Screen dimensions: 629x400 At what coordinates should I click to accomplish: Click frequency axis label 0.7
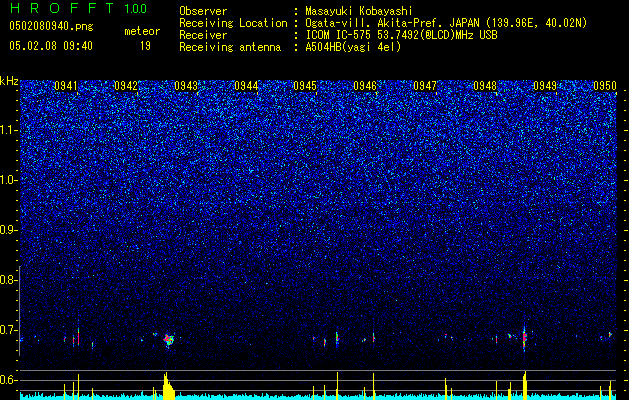pyautogui.click(x=6, y=330)
